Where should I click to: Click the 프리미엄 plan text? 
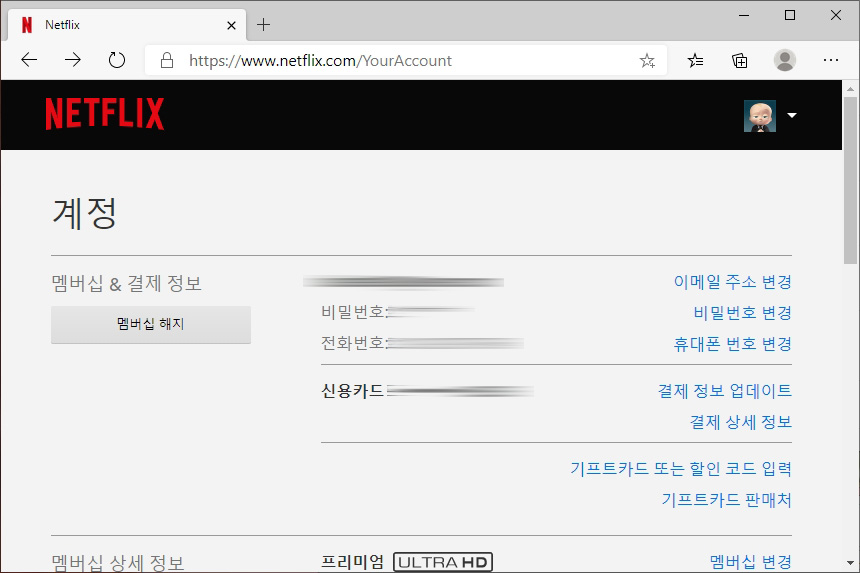[352, 561]
